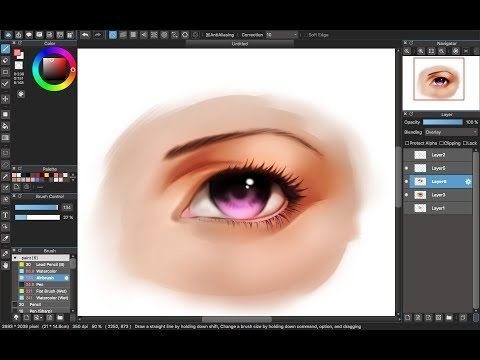This screenshot has width=480, height=360.
Task: Select the Move tool
Action: point(5,99)
